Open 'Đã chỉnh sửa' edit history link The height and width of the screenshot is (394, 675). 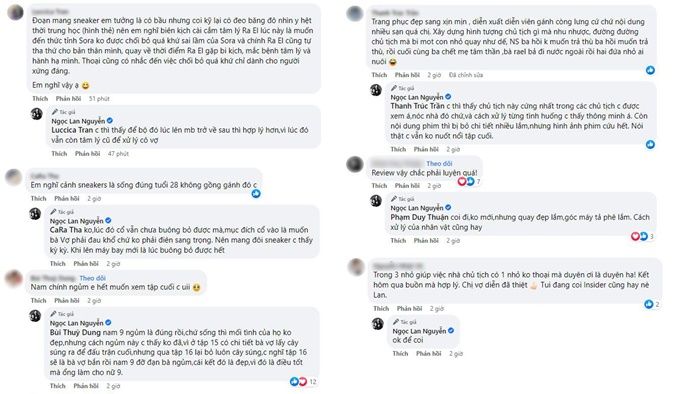point(466,75)
